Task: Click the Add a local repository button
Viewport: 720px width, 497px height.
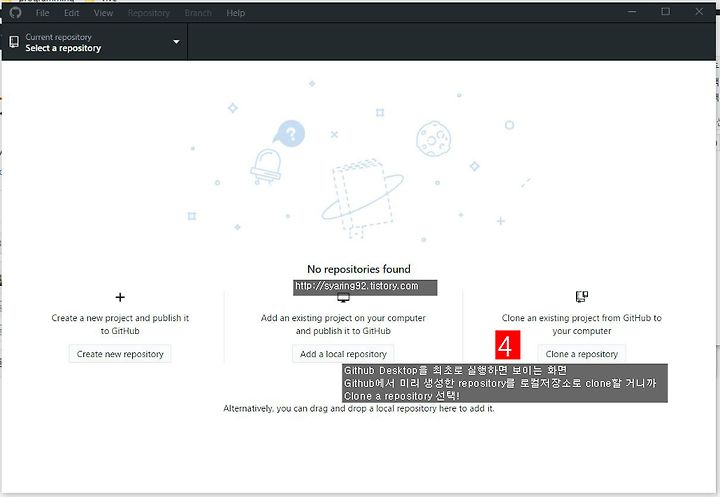Action: pos(343,354)
